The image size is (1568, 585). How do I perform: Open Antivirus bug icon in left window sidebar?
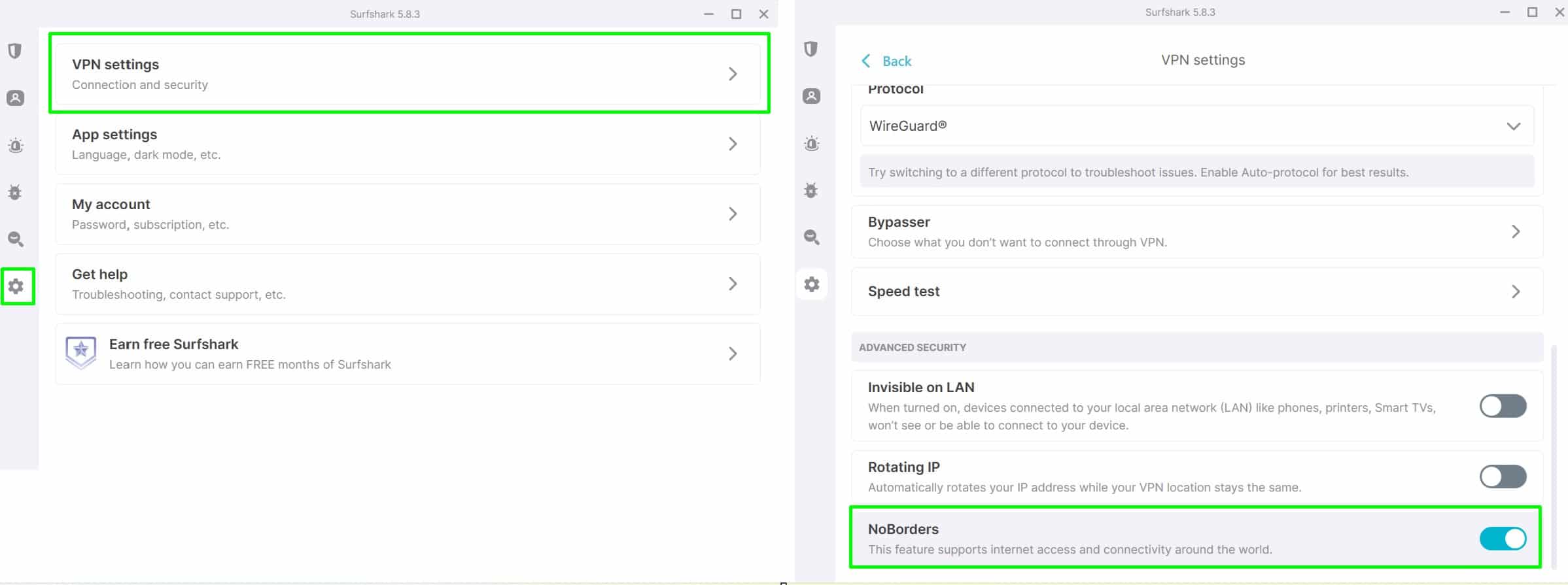point(15,192)
